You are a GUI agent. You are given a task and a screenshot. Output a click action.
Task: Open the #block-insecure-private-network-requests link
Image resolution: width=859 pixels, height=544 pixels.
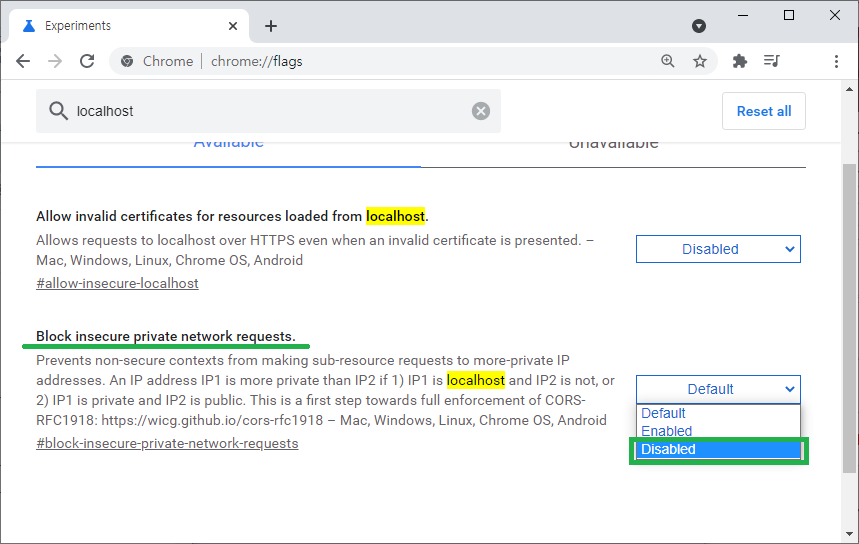(x=167, y=443)
